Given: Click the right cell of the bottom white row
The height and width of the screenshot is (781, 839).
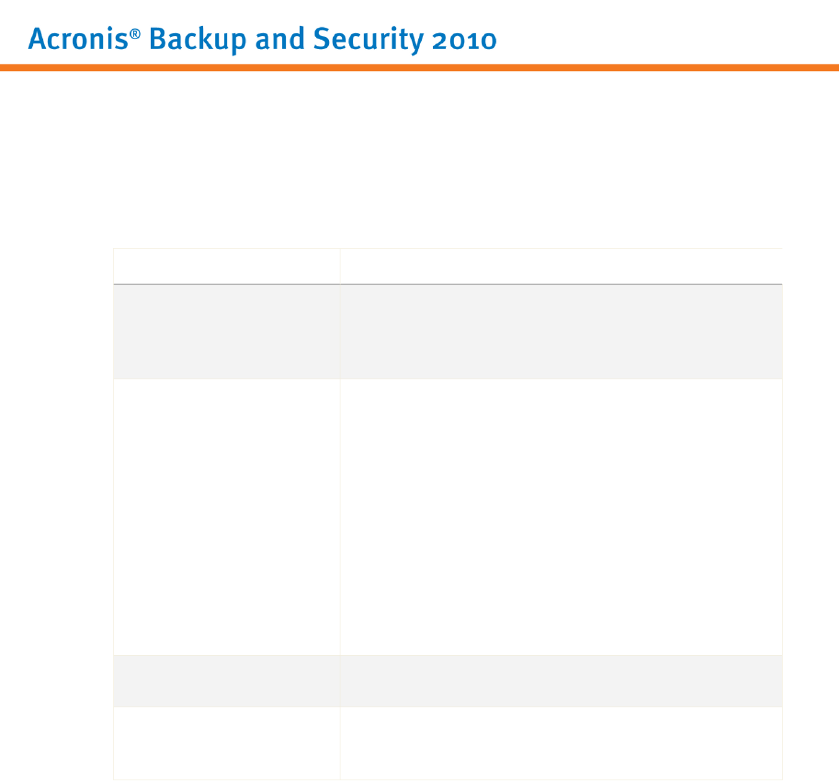Looking at the screenshot, I should (x=560, y=743).
